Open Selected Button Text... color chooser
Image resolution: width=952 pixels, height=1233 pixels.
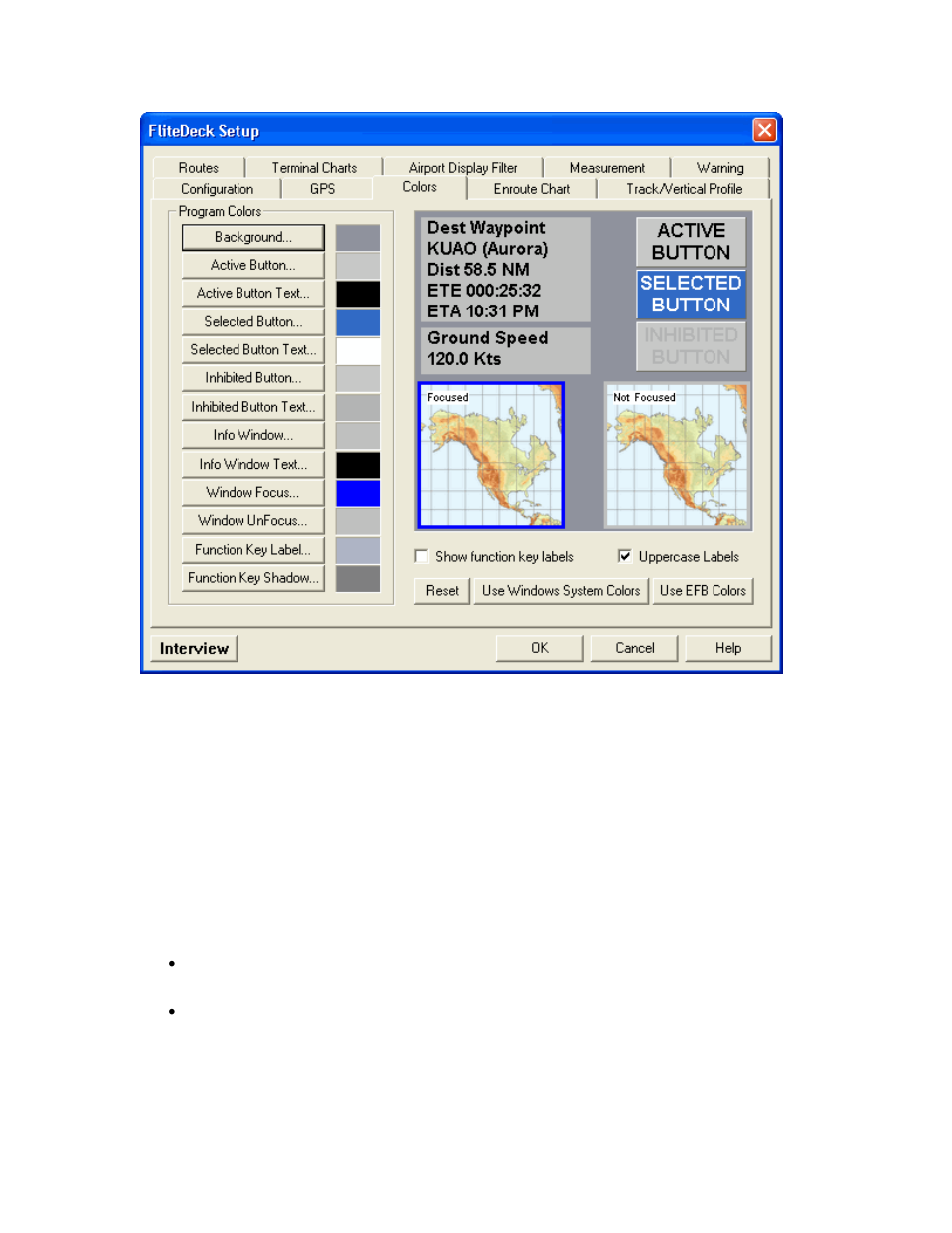(253, 349)
